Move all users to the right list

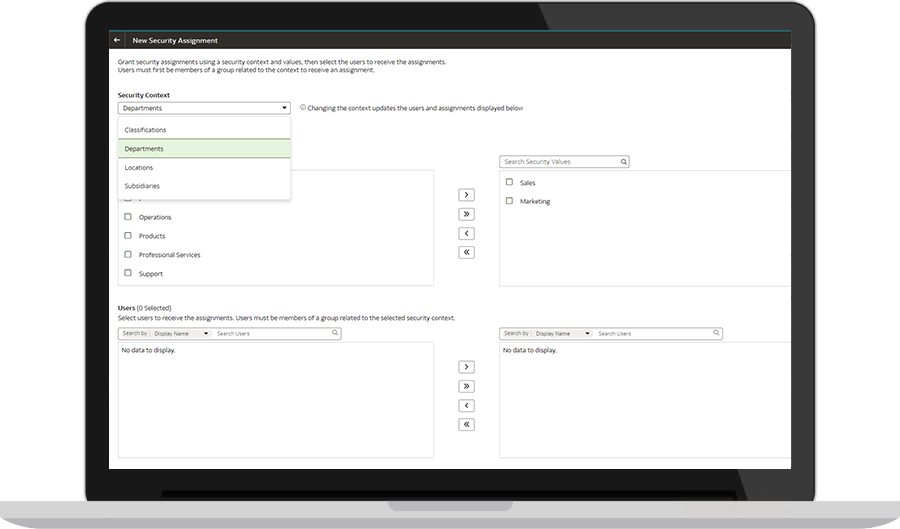point(466,386)
